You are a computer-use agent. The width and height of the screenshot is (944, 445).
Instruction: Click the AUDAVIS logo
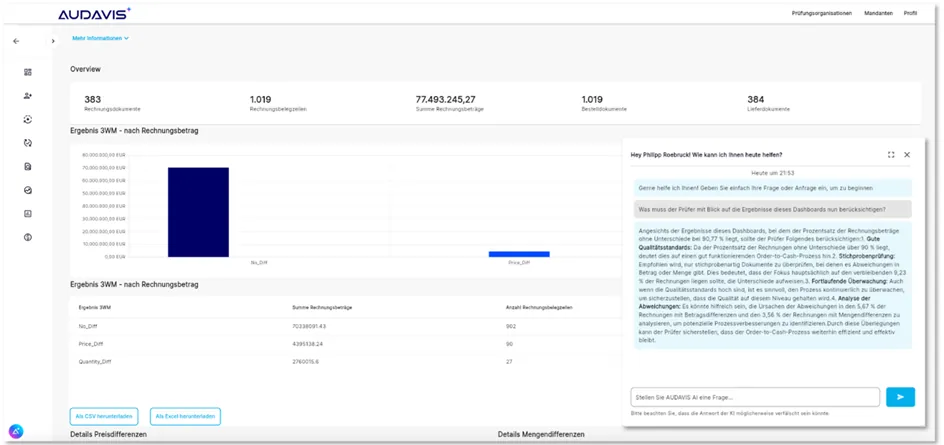tap(95, 13)
